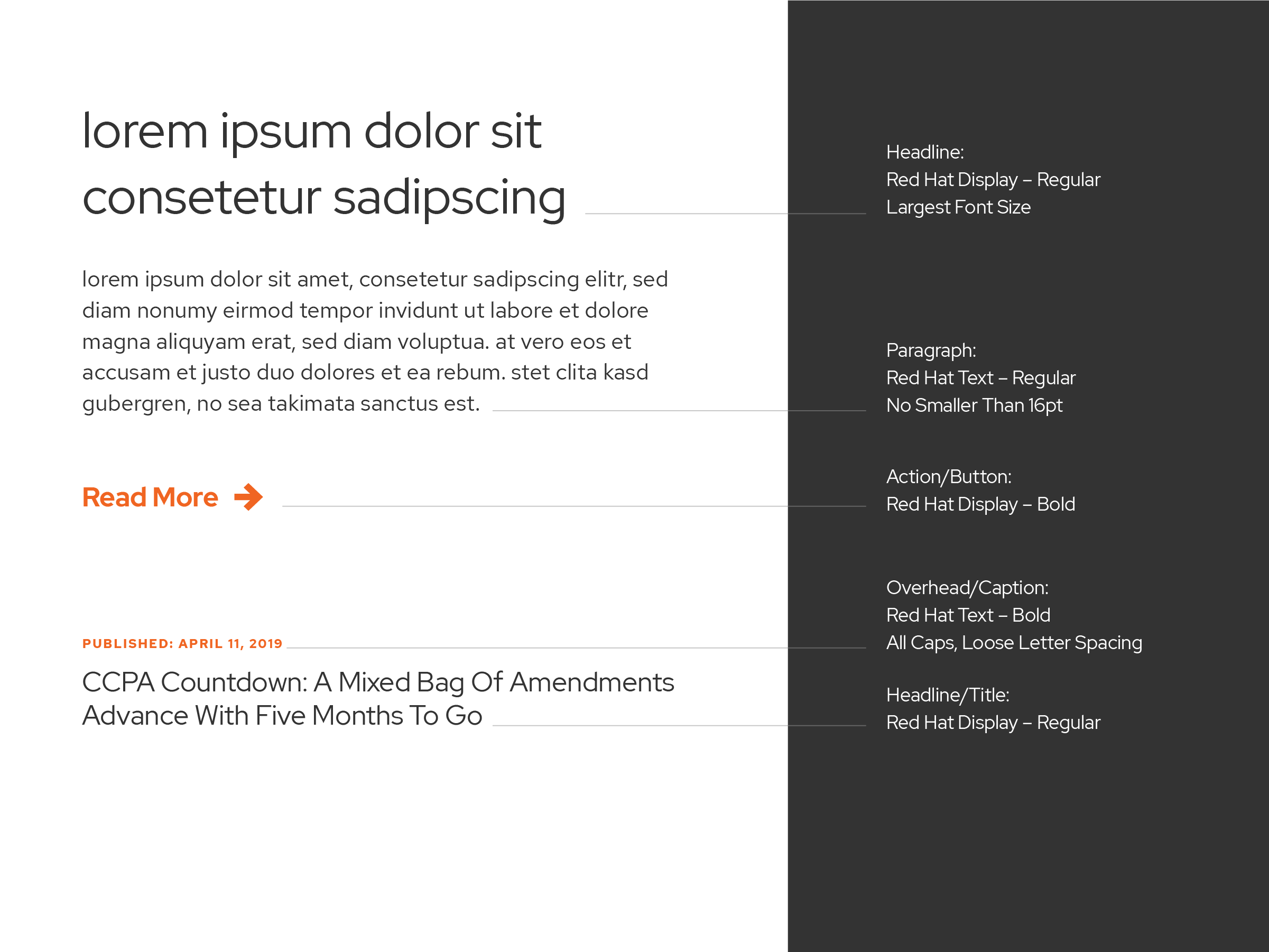Click the No Smaller Than 16pt note
Viewport: 1269px width, 952px height.
[974, 405]
